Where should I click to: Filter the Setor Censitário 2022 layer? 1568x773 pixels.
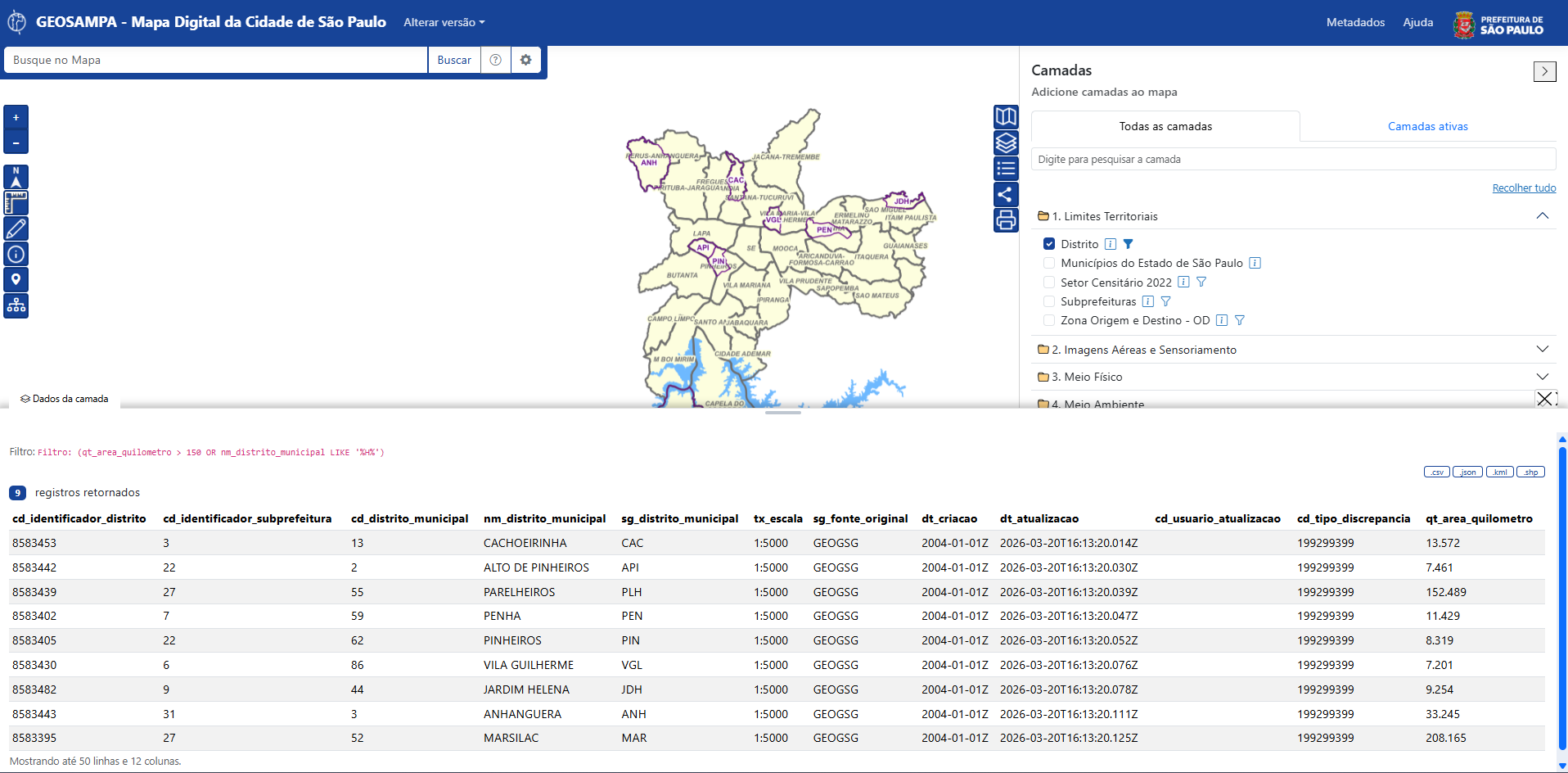[x=1201, y=282]
